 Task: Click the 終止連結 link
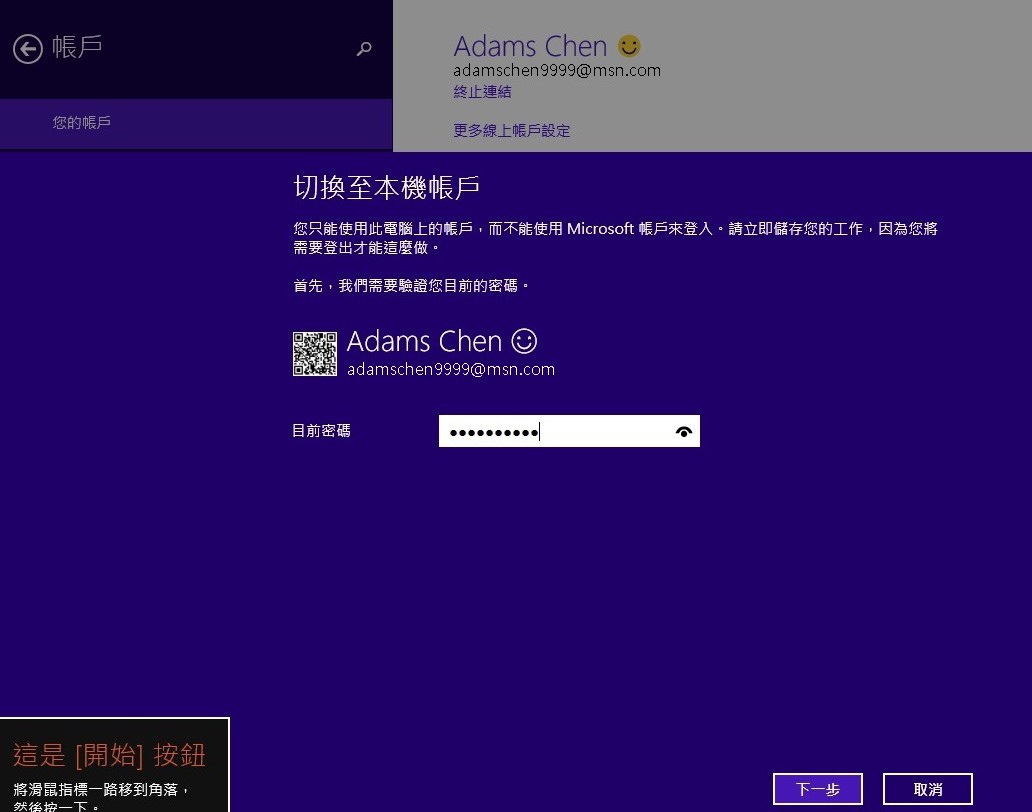pyautogui.click(x=482, y=92)
